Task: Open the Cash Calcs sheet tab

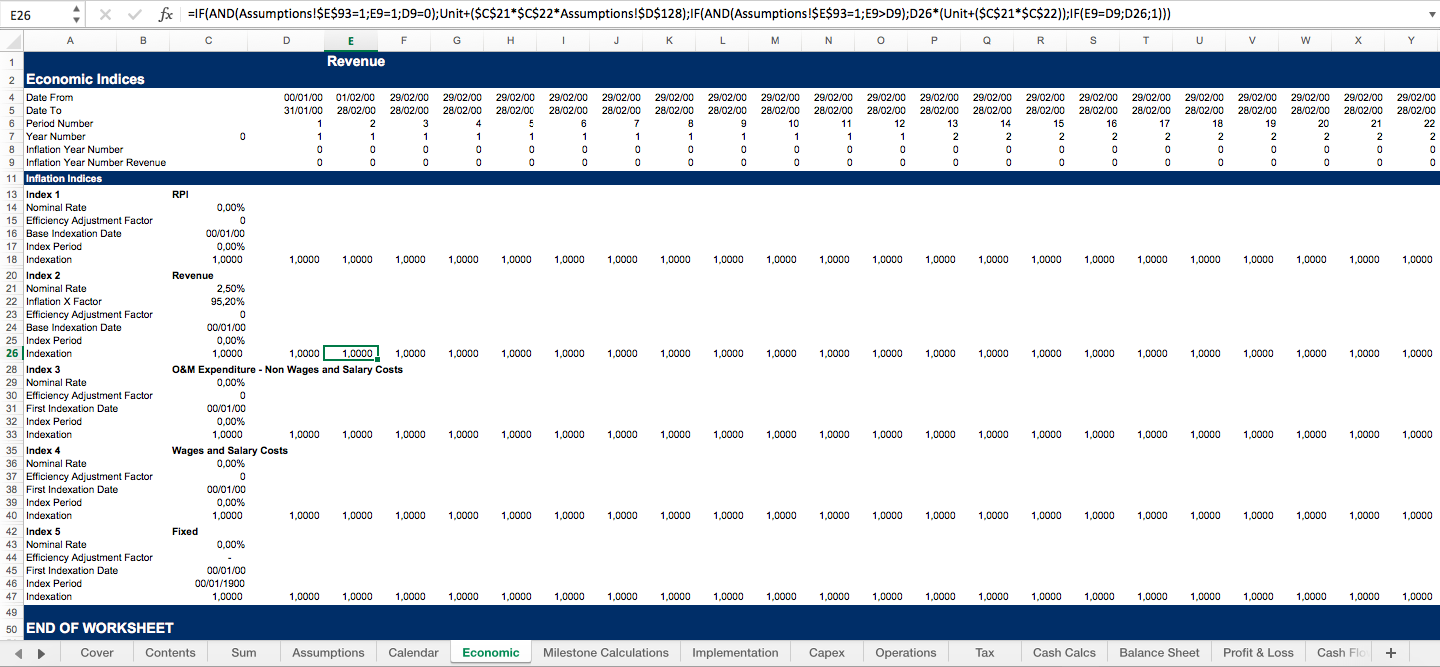Action: 1064,653
